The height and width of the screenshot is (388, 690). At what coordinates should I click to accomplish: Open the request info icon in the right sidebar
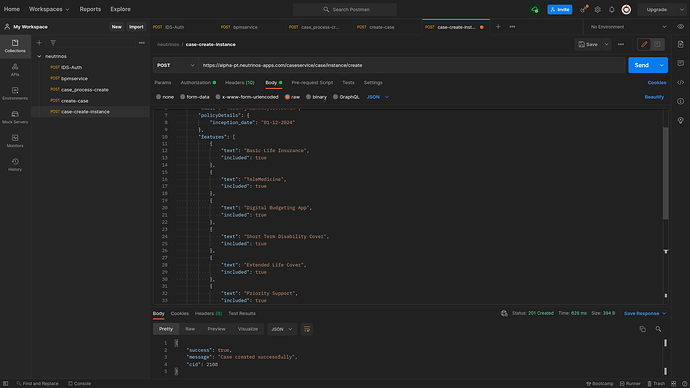(680, 101)
